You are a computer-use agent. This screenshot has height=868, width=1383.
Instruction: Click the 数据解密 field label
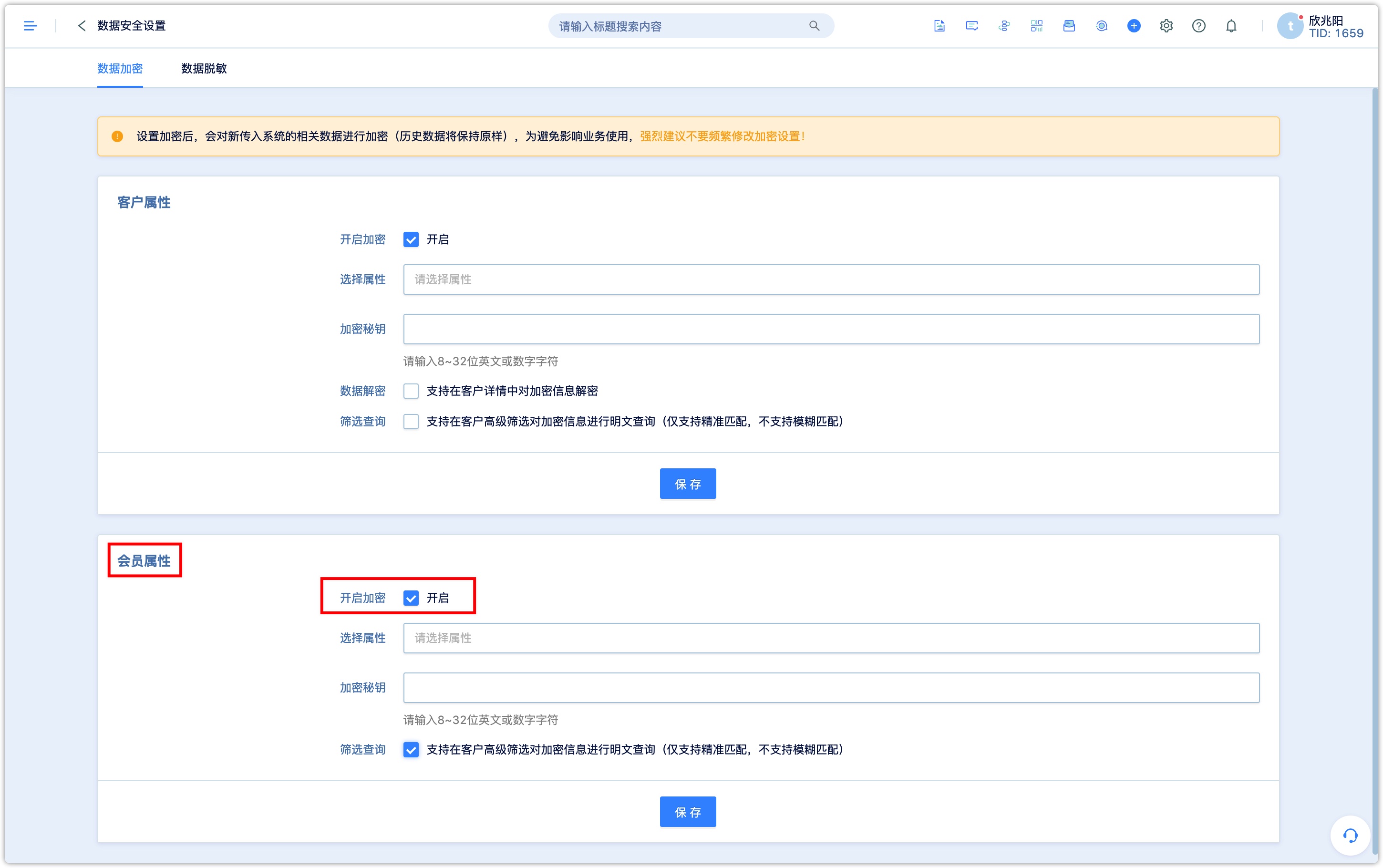[362, 391]
